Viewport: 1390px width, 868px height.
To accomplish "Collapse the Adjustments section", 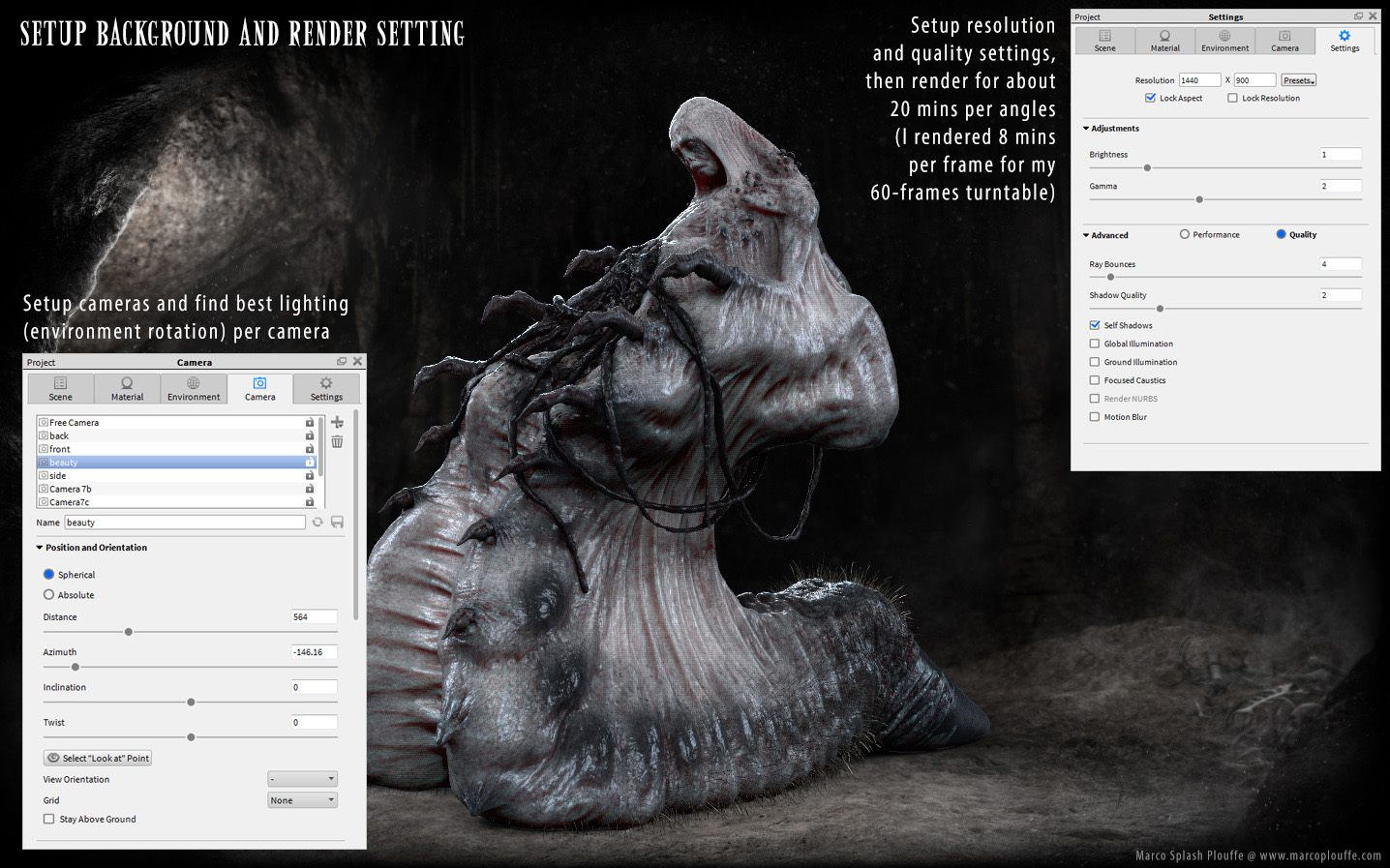I will (1086, 128).
